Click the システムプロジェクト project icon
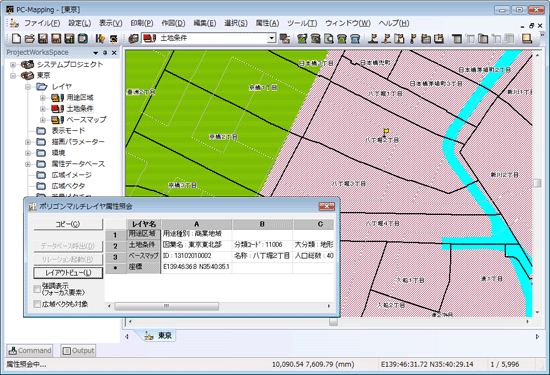Viewport: 550px width, 375px height. click(x=27, y=64)
